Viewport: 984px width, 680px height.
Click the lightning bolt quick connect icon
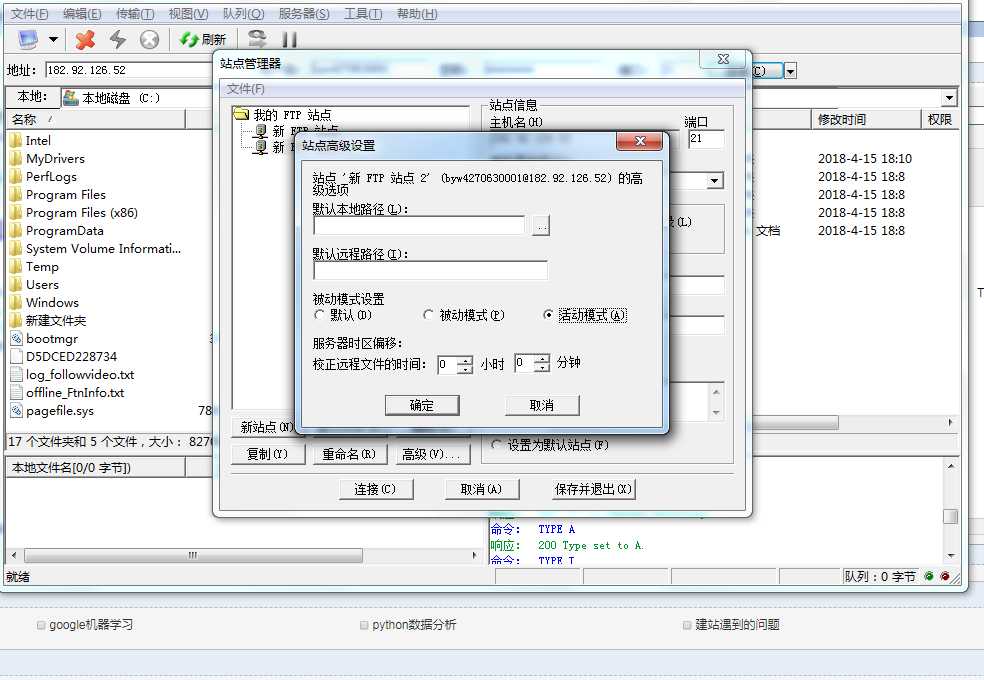(x=117, y=40)
